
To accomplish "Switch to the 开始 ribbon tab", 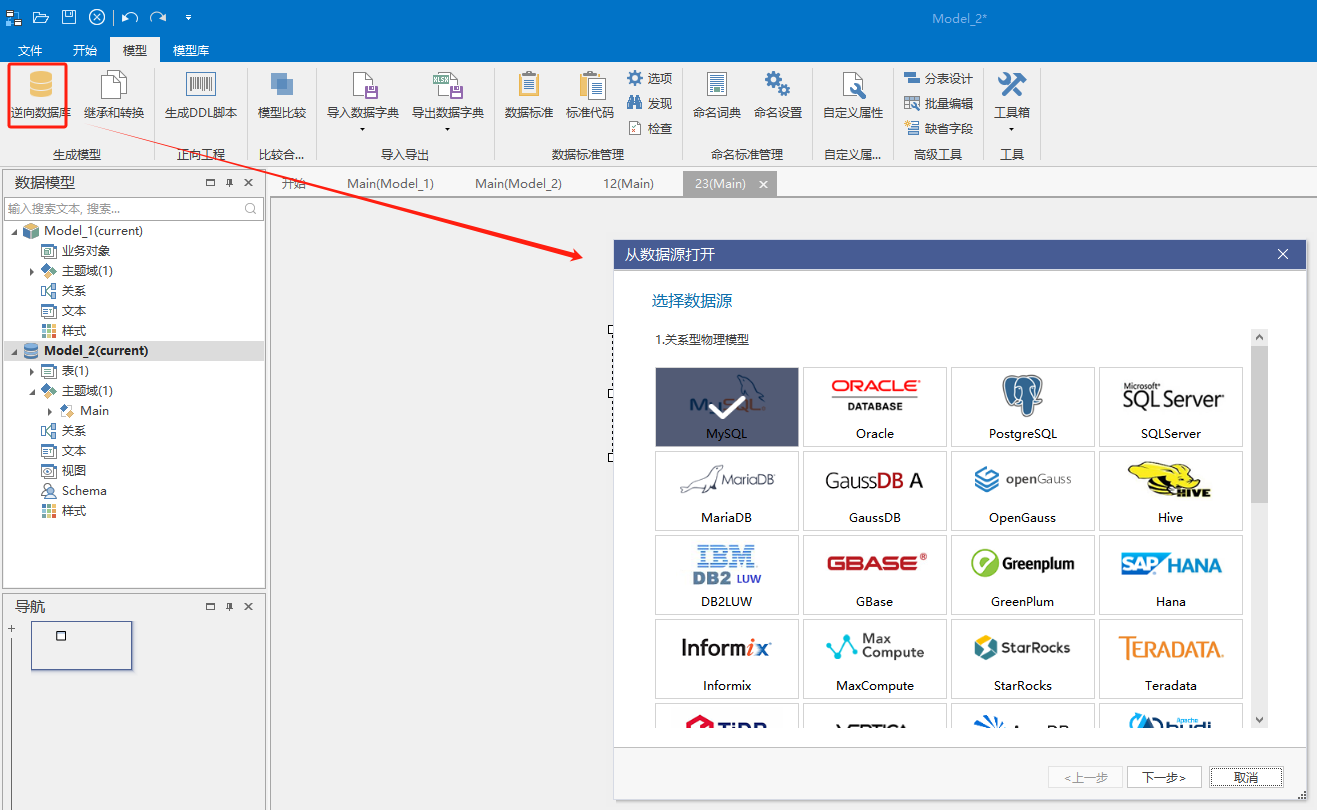I will pyautogui.click(x=85, y=50).
